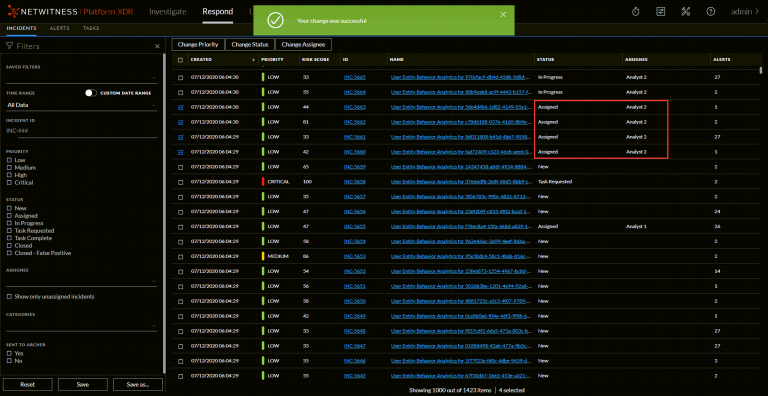Open the Assignee filter dropdown
The width and height of the screenshot is (768, 396).
pyautogui.click(x=81, y=281)
